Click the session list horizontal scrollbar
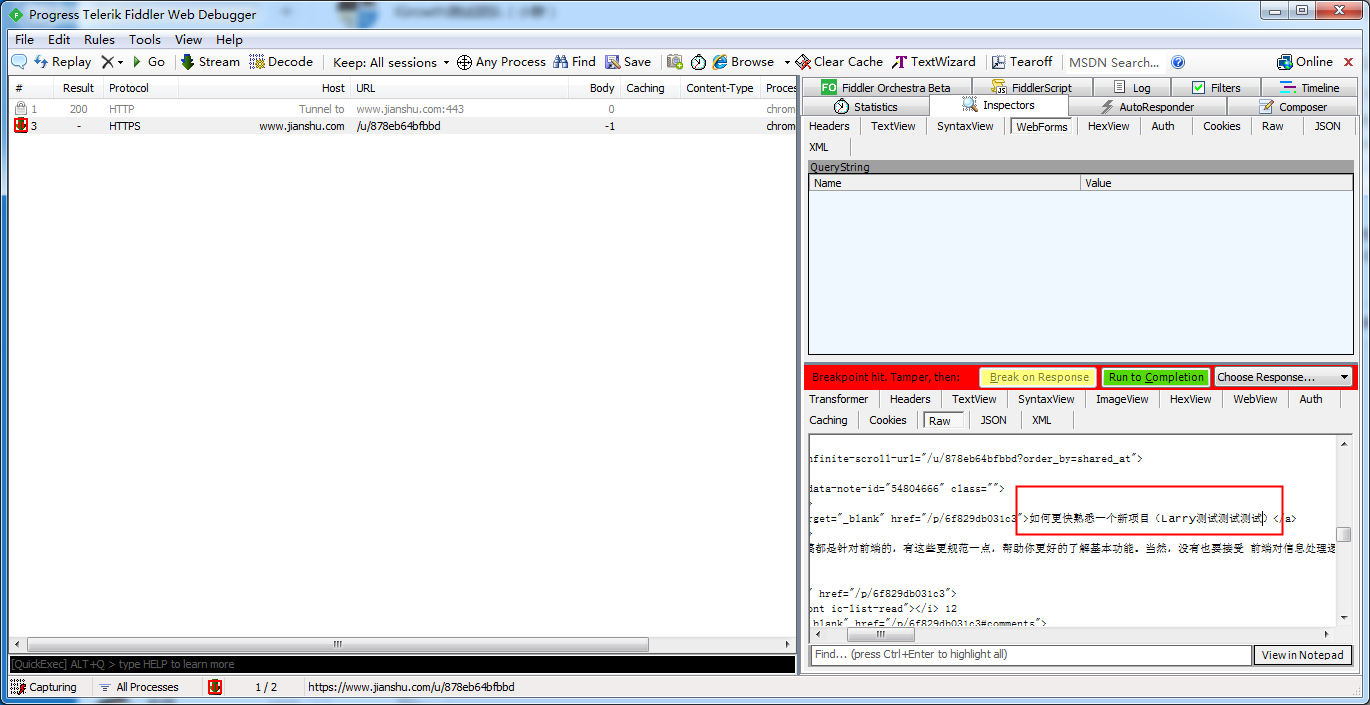 tap(338, 645)
